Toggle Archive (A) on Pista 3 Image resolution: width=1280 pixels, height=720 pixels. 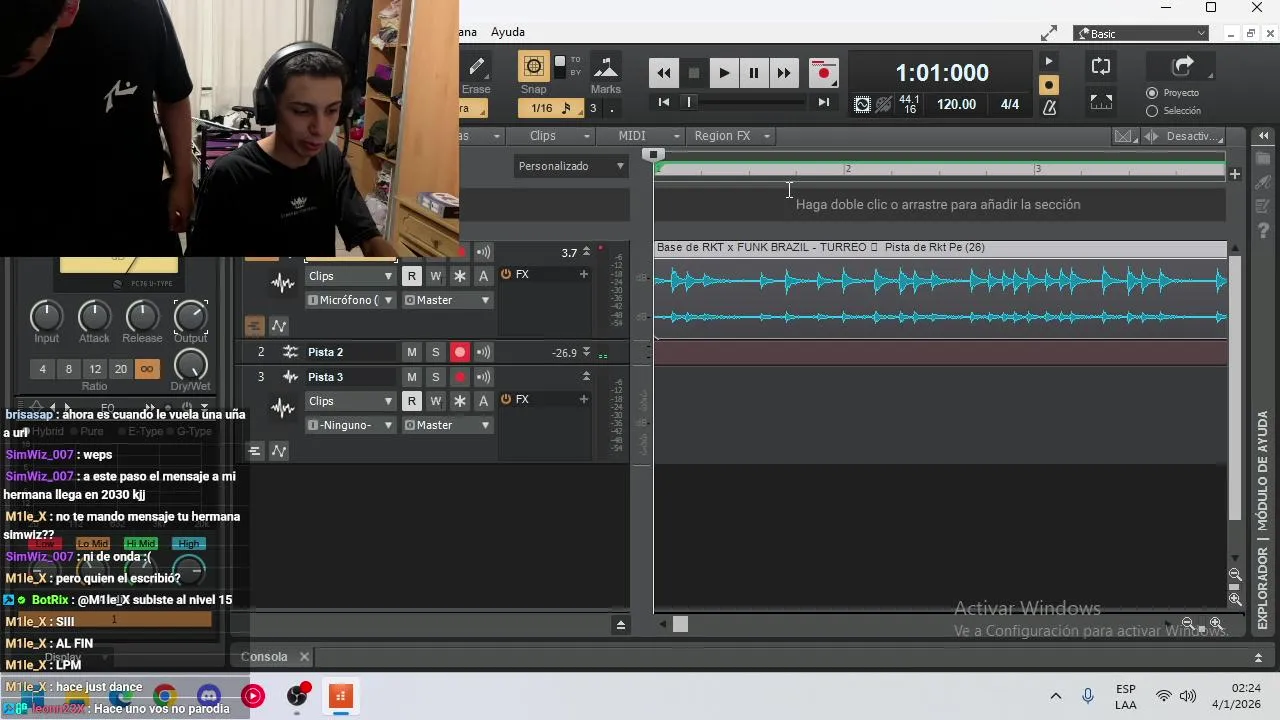pyautogui.click(x=483, y=401)
